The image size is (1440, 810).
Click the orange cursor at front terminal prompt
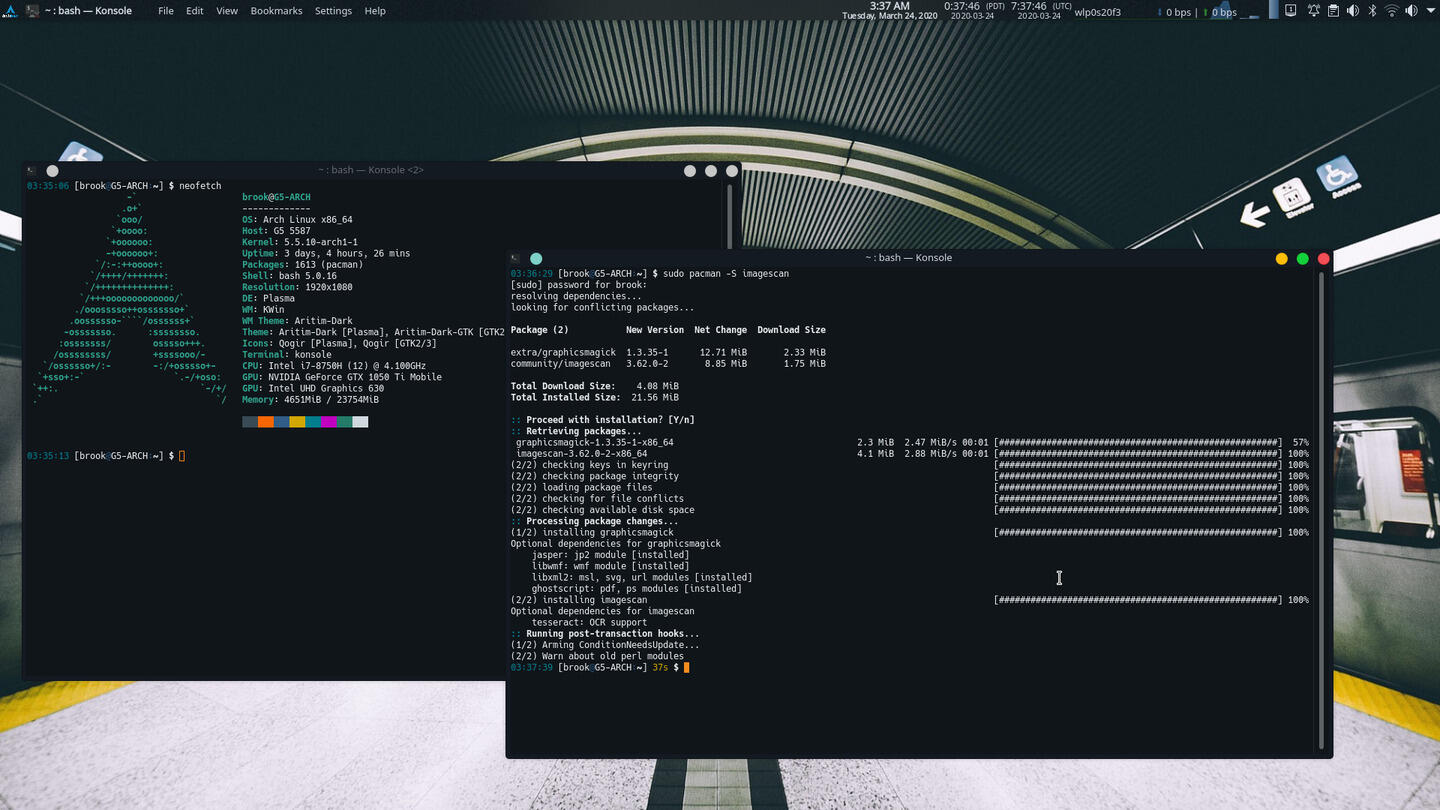click(x=687, y=667)
